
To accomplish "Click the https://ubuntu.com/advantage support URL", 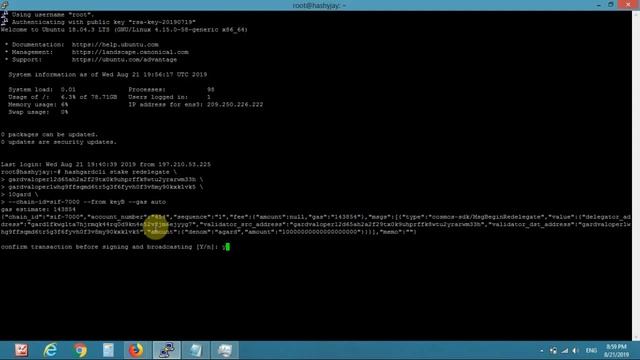I will click(x=124, y=60).
